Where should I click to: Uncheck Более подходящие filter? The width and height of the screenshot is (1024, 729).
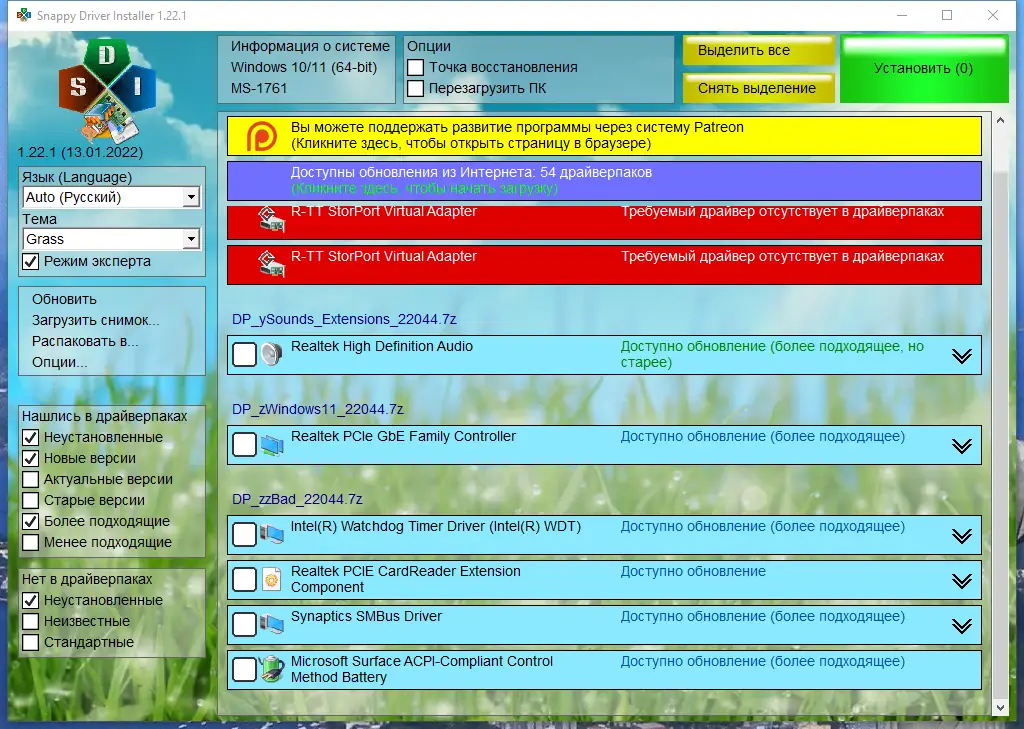[x=31, y=521]
